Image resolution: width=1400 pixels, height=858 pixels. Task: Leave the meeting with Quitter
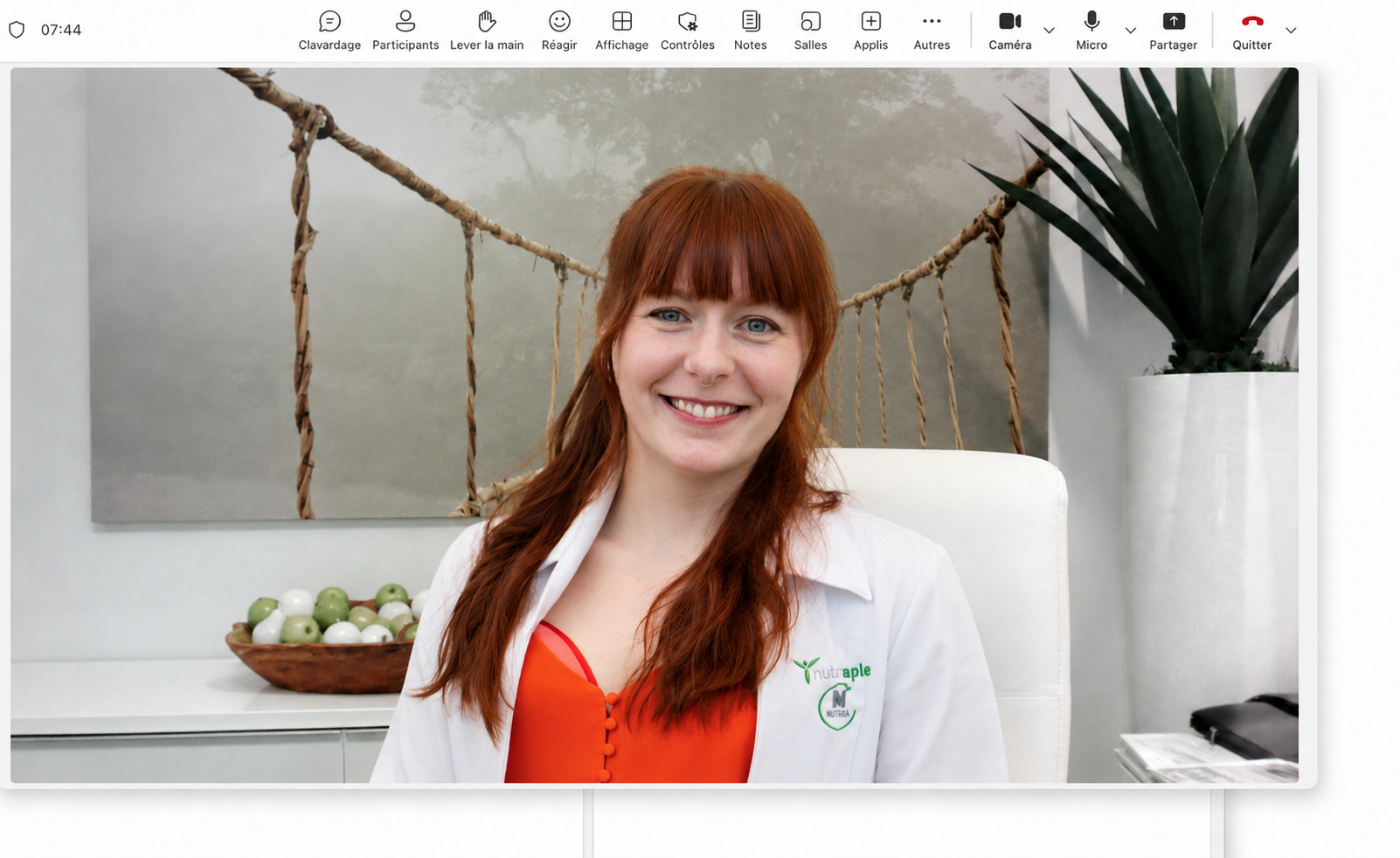tap(1252, 31)
